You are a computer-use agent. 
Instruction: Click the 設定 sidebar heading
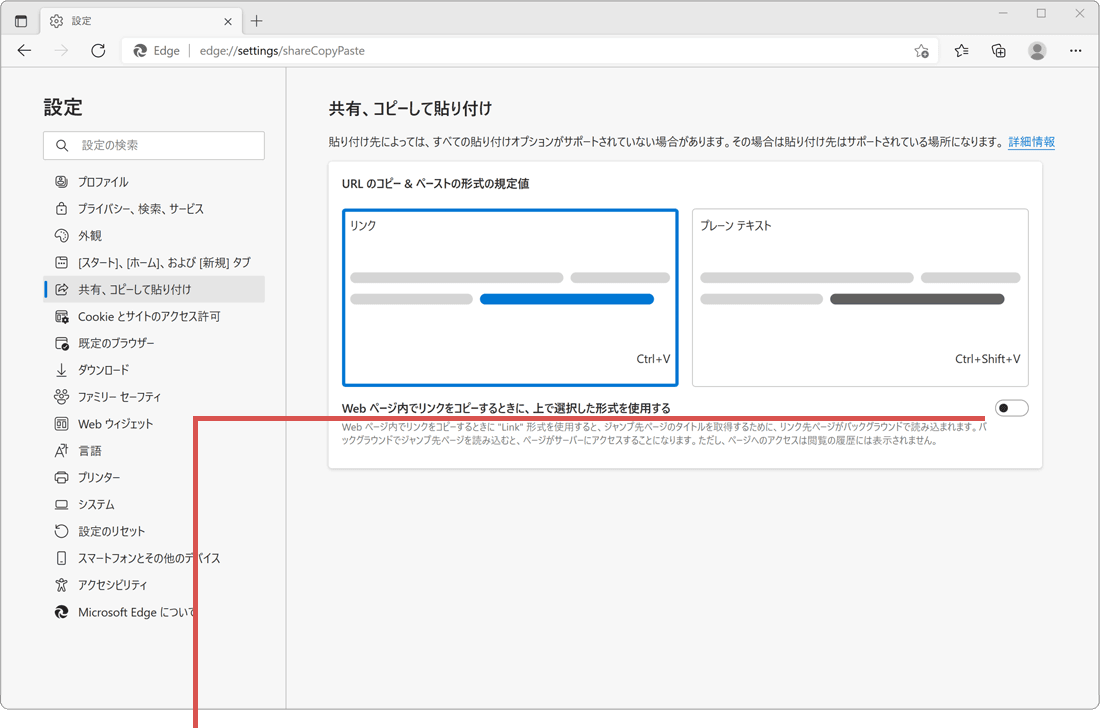(63, 107)
